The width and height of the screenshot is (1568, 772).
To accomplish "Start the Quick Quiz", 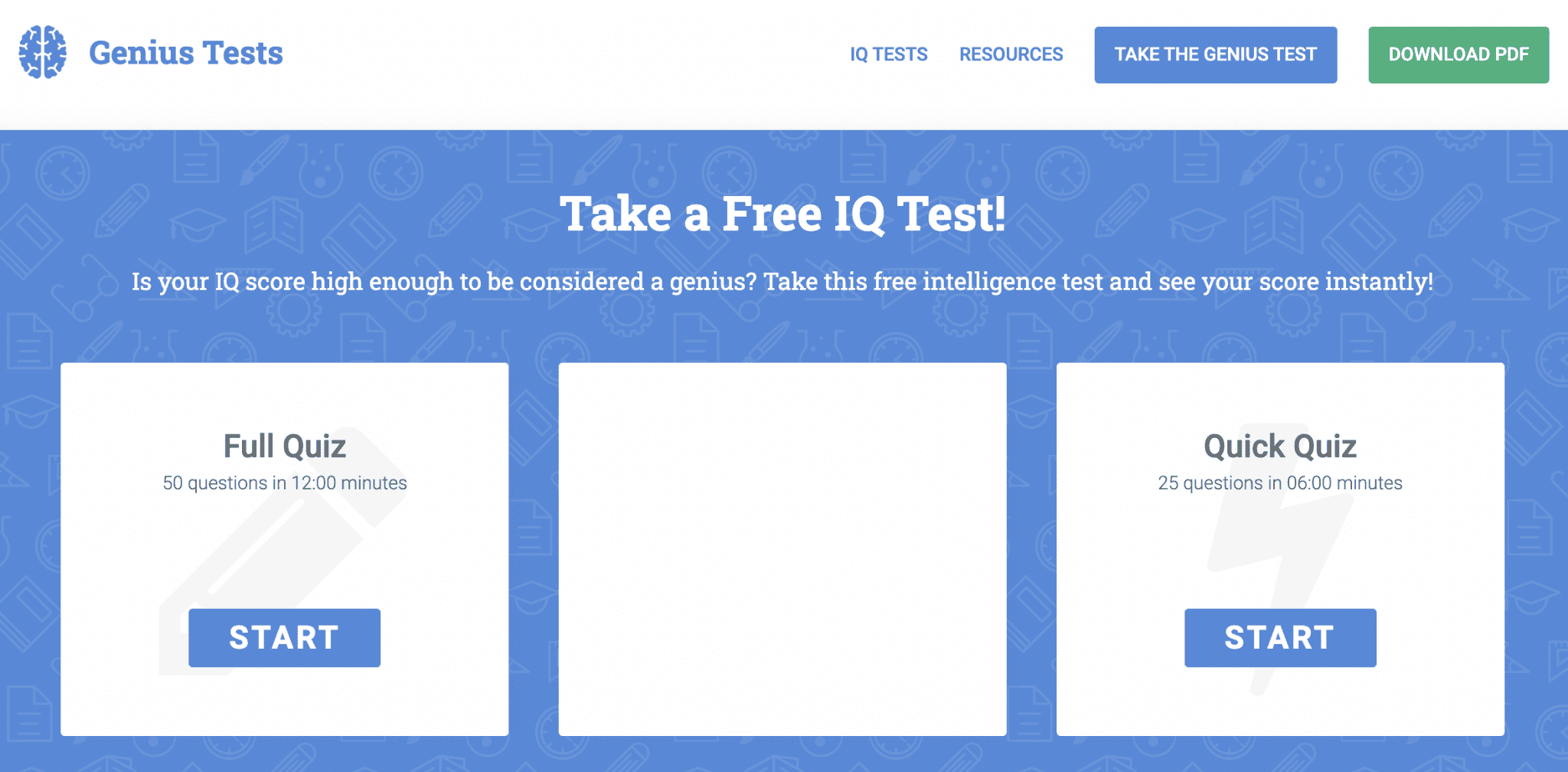I will (x=1280, y=636).
